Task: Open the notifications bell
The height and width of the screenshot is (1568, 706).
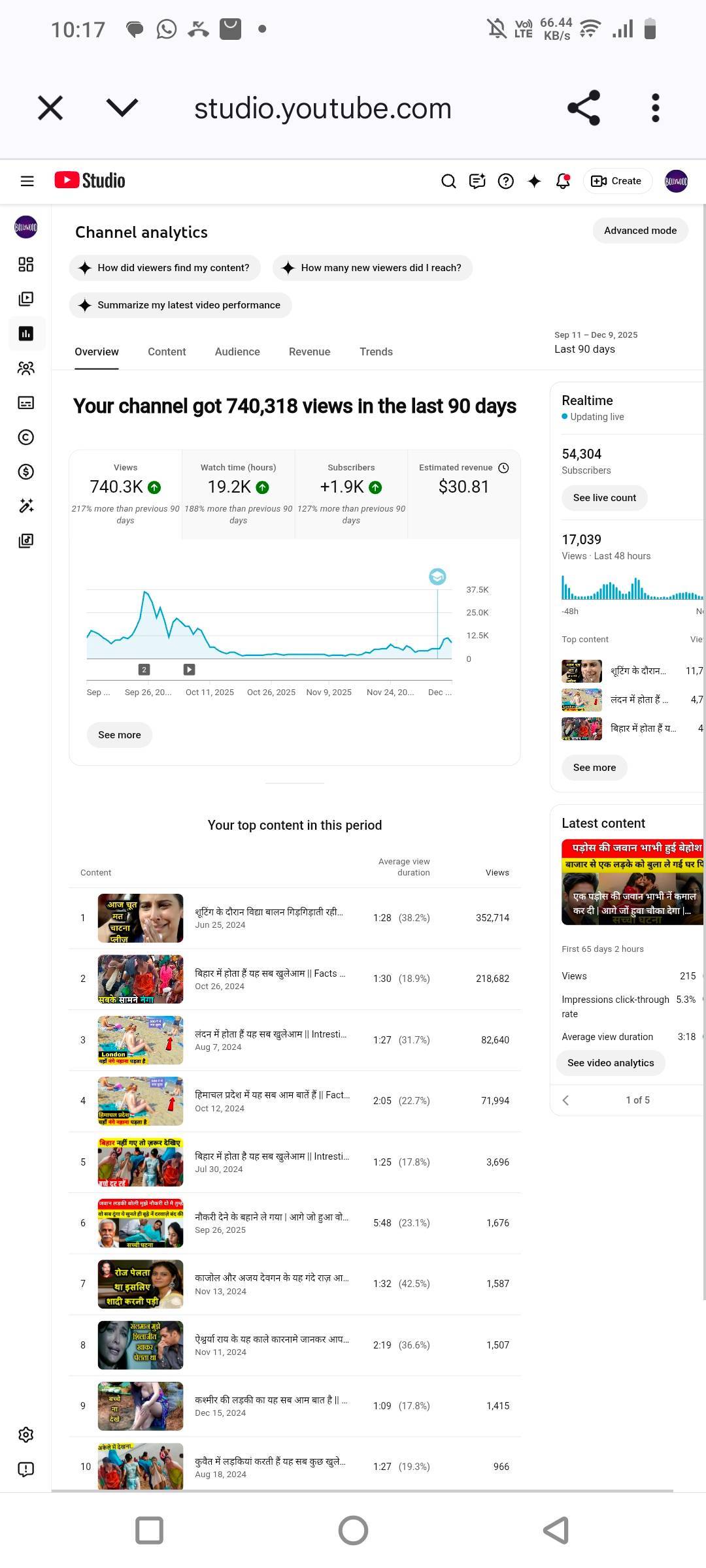Action: pos(563,181)
